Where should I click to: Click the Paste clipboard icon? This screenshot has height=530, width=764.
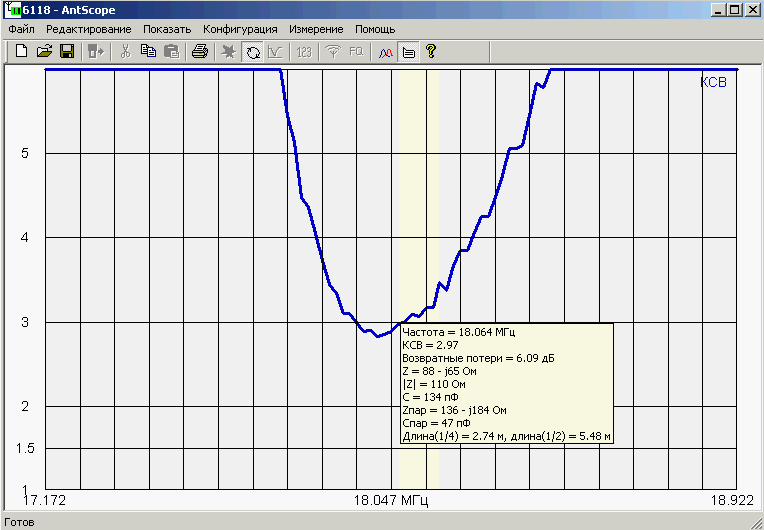[171, 52]
